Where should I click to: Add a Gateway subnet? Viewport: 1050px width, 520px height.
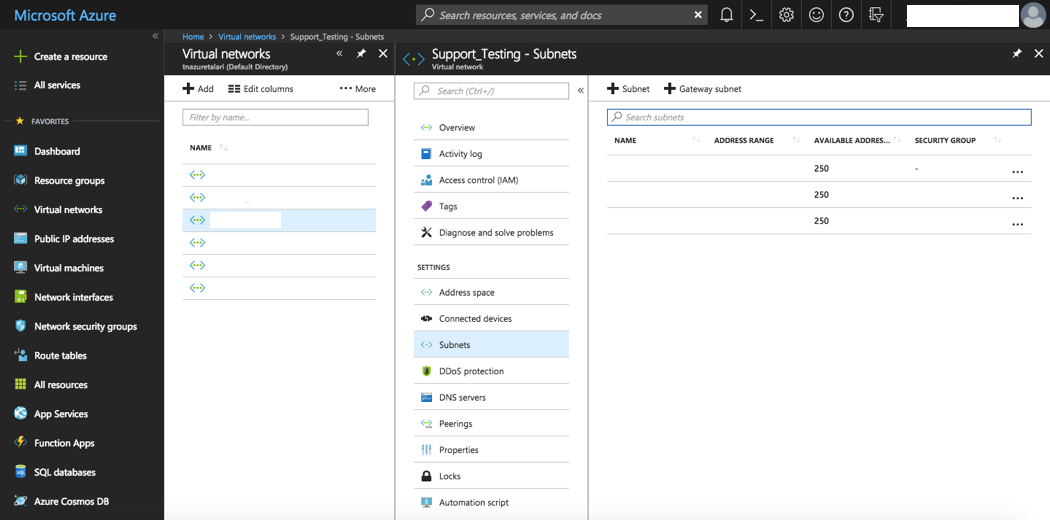click(702, 89)
